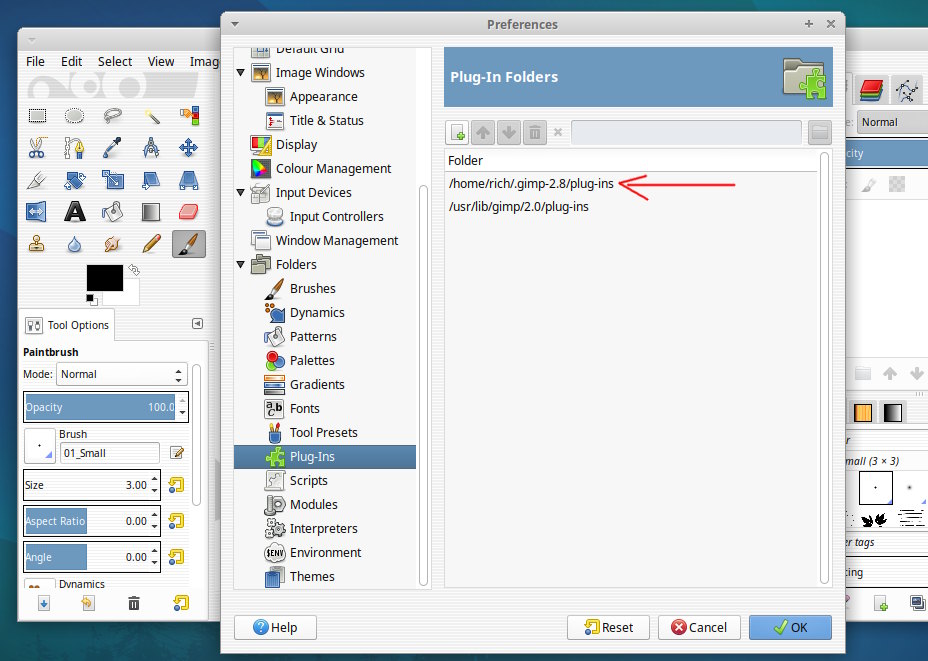
Task: Select the Select by Colour tool
Action: pyautogui.click(x=189, y=115)
